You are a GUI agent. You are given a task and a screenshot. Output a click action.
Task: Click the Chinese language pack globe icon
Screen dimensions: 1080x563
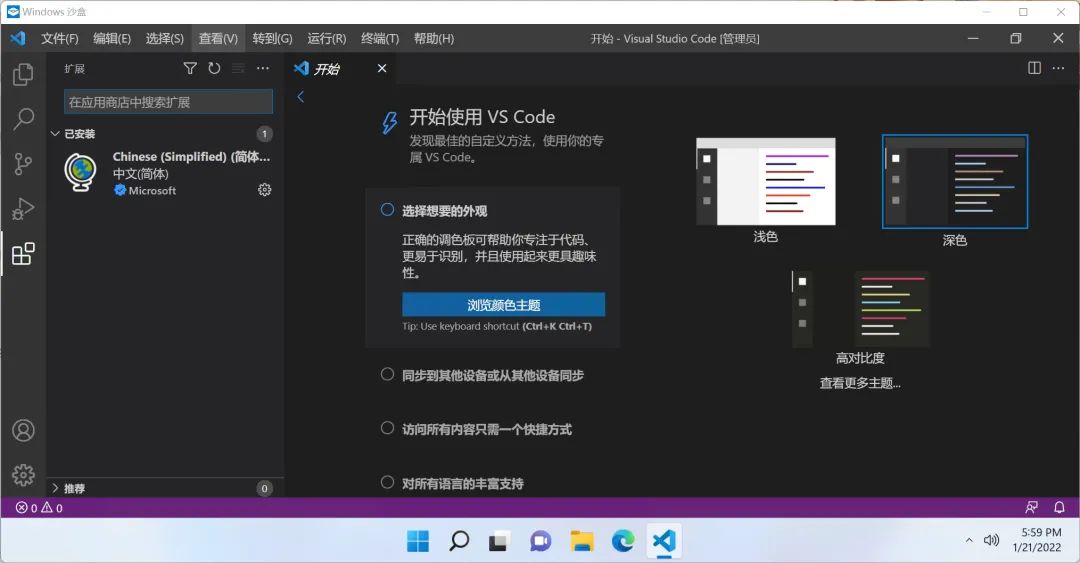click(x=80, y=172)
